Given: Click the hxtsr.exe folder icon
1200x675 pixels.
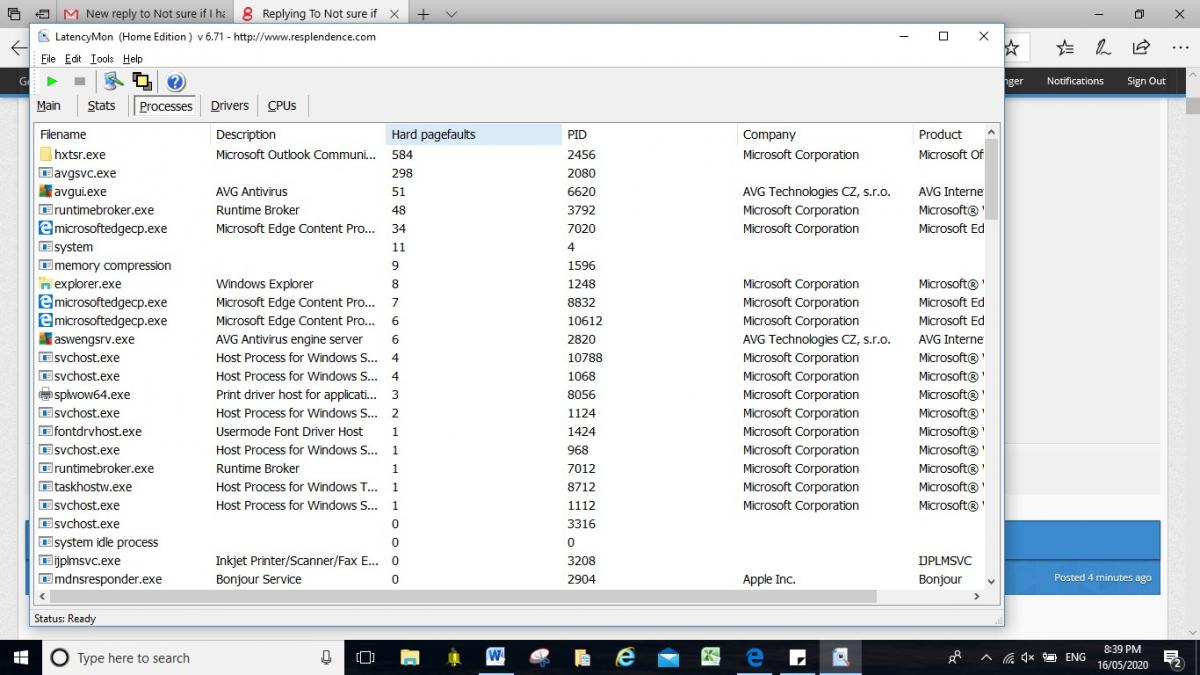Looking at the screenshot, I should pyautogui.click(x=45, y=155).
